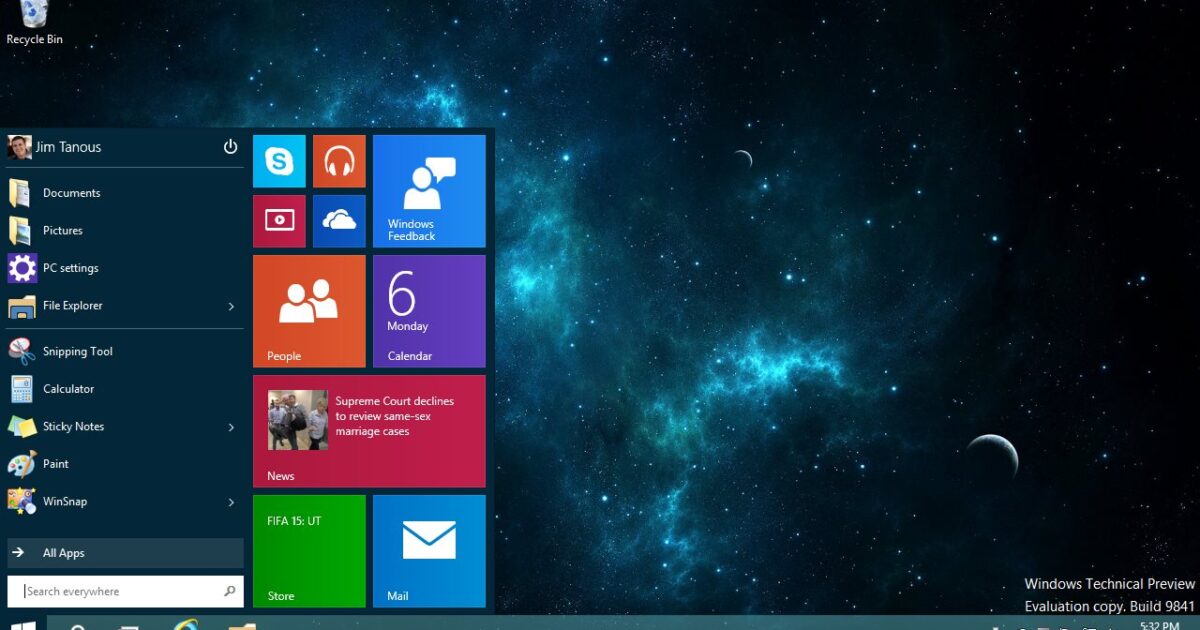Launch Sticky Notes

point(112,427)
